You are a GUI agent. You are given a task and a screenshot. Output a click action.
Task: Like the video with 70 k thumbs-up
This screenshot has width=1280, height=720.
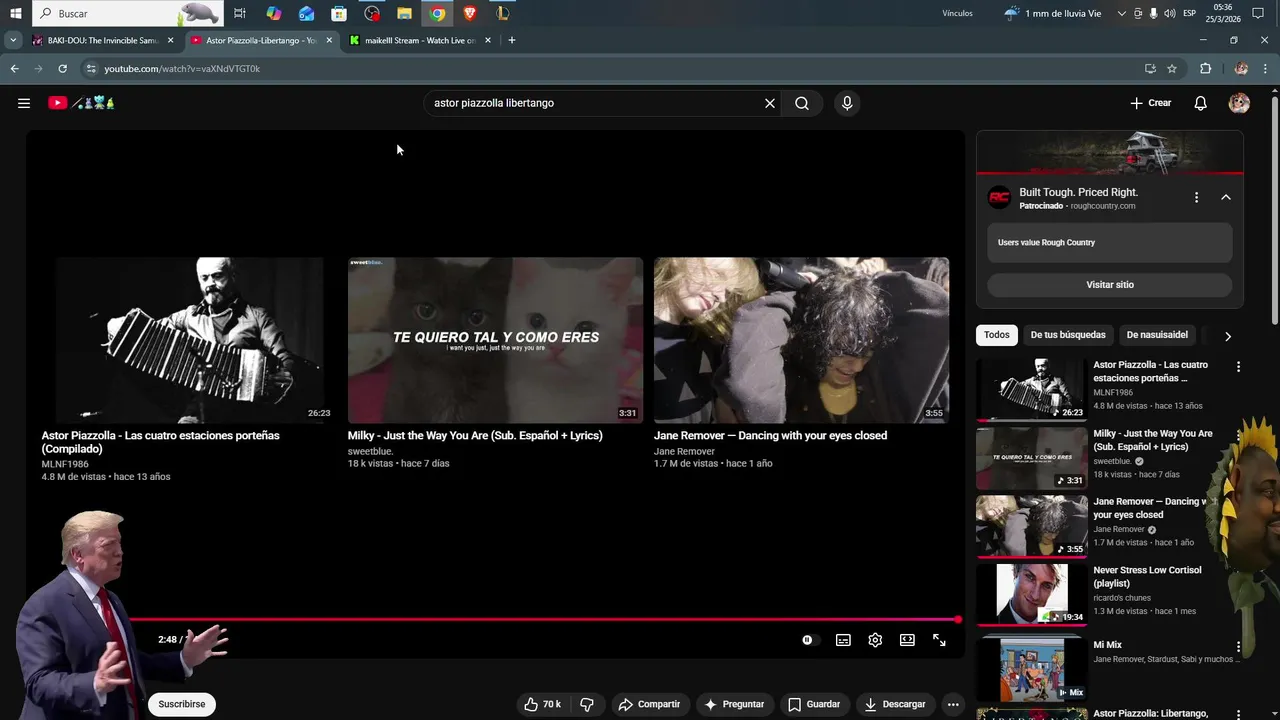[543, 704]
